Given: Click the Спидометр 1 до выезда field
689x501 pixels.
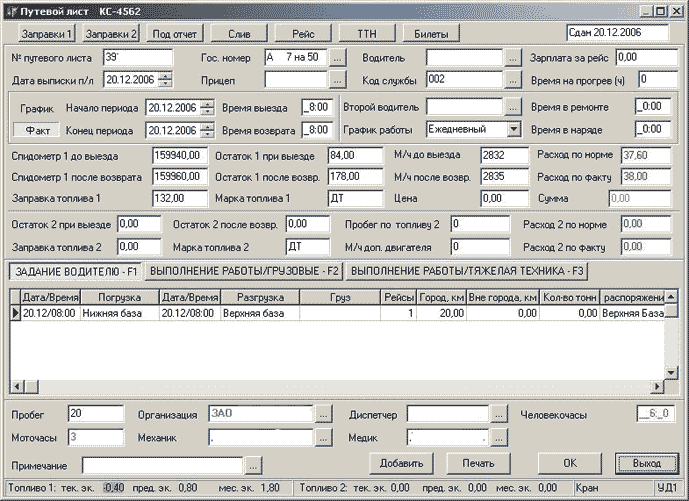Looking at the screenshot, I should pyautogui.click(x=180, y=156).
